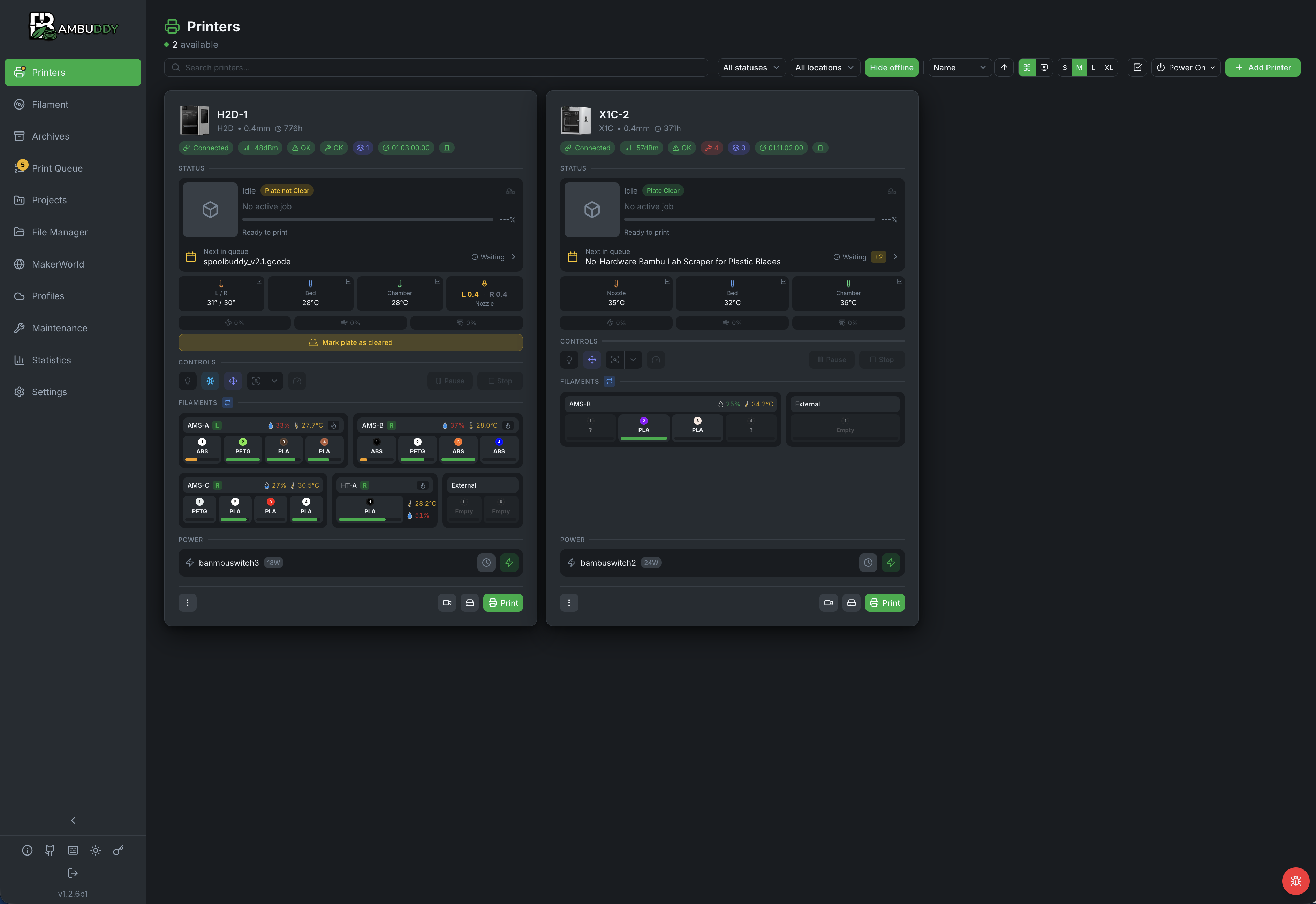Screen dimensions: 1316x904
Task: Open keyboard shortcuts icon in sidebar
Action: click(73, 850)
